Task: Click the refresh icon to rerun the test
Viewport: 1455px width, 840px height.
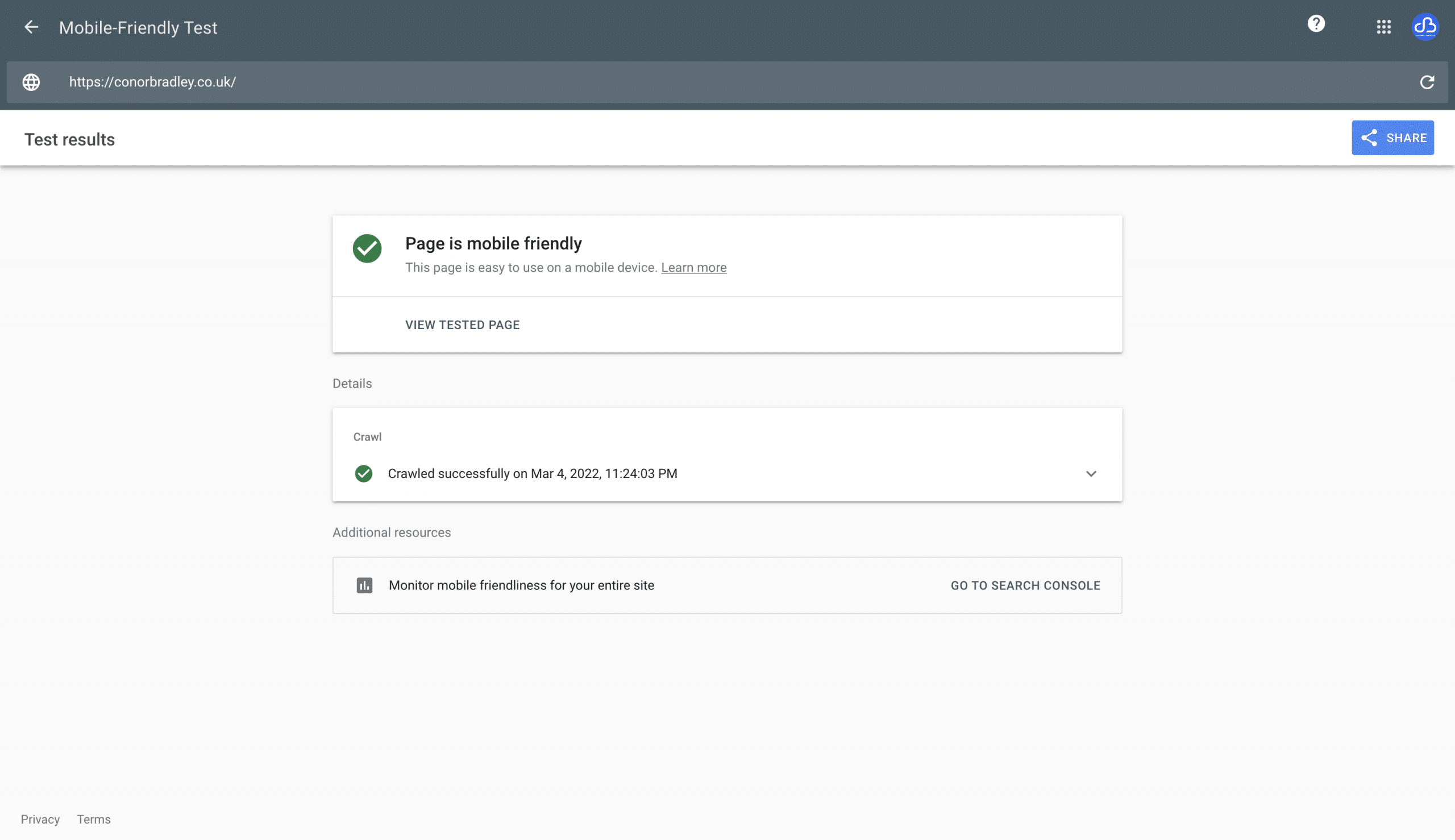Action: click(1427, 82)
